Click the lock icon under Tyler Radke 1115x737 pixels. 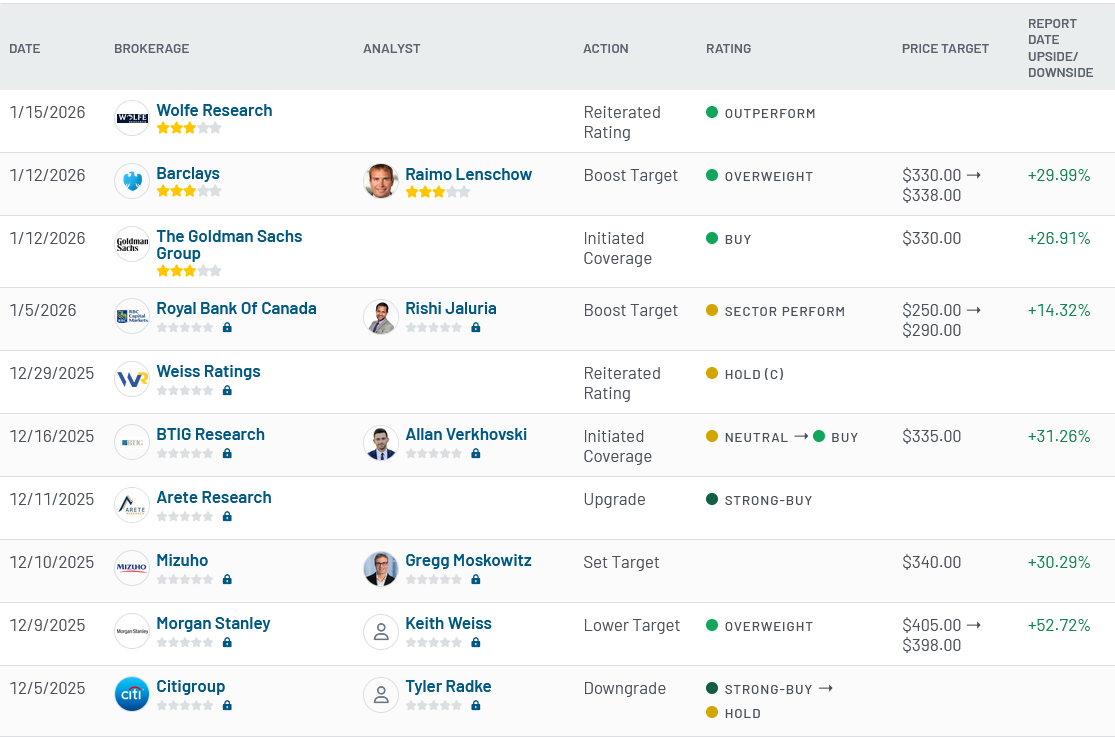pos(476,705)
